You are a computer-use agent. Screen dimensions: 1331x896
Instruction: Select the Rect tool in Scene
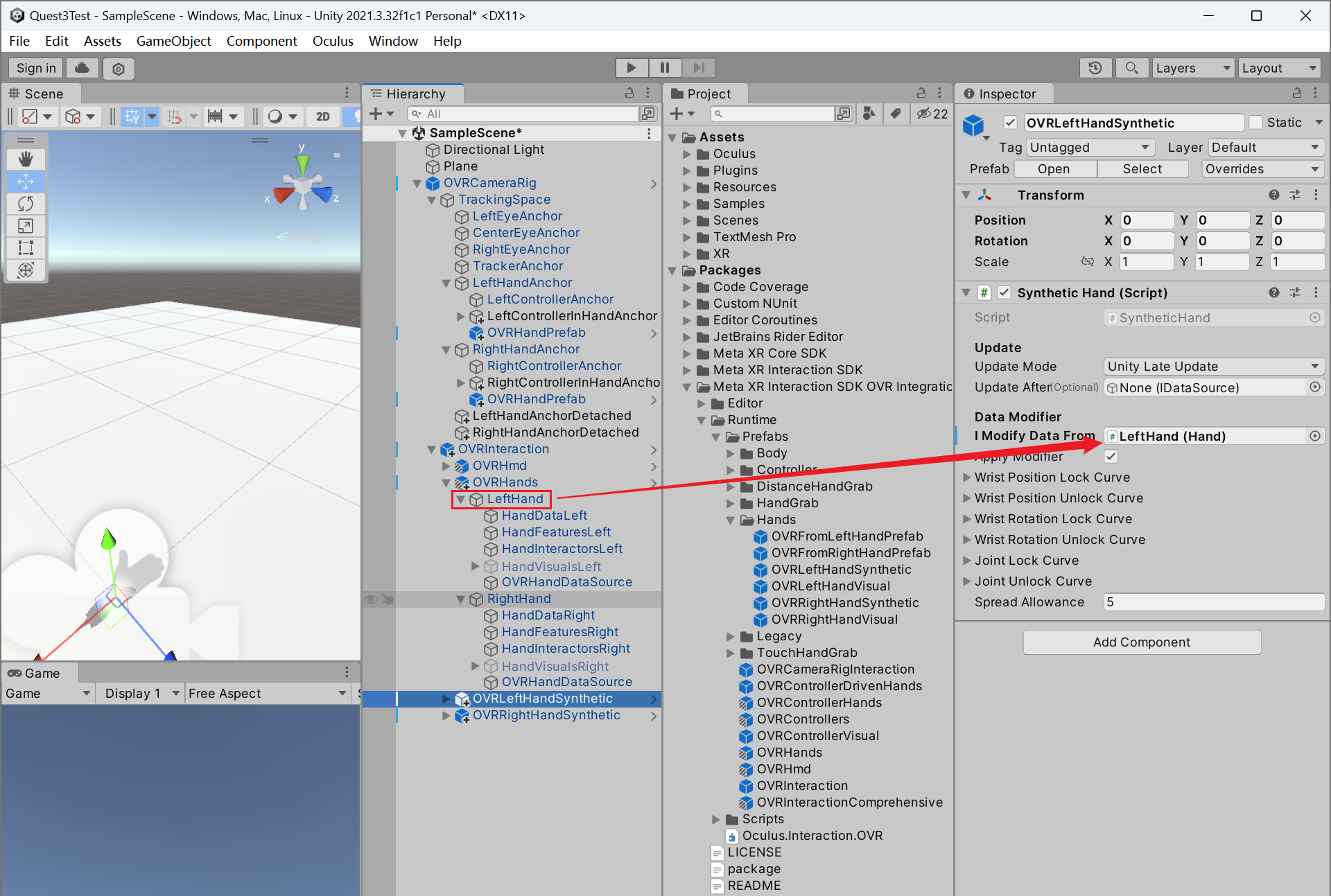click(26, 248)
